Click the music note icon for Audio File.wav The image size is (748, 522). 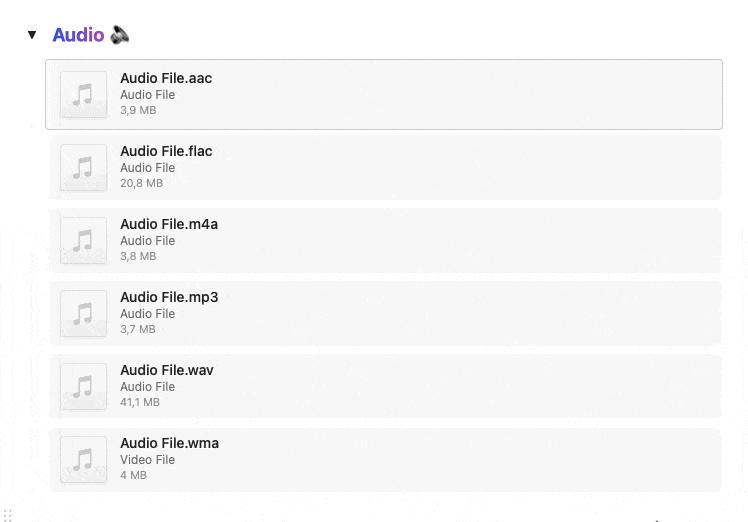83,386
